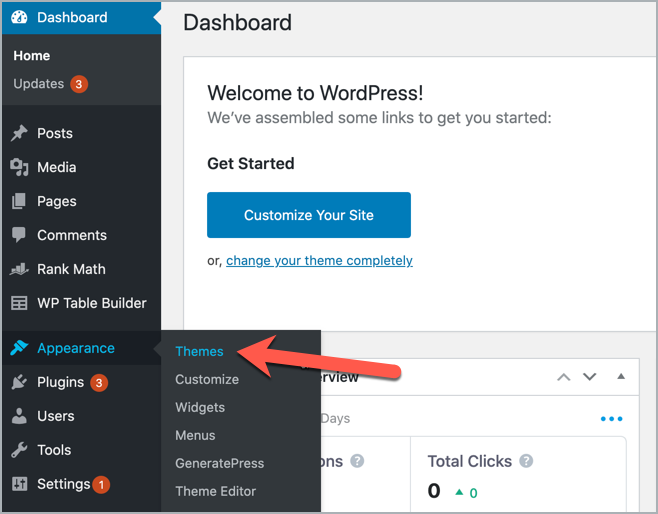Move the overview widget down
This screenshot has width=658, height=514.
(x=590, y=377)
